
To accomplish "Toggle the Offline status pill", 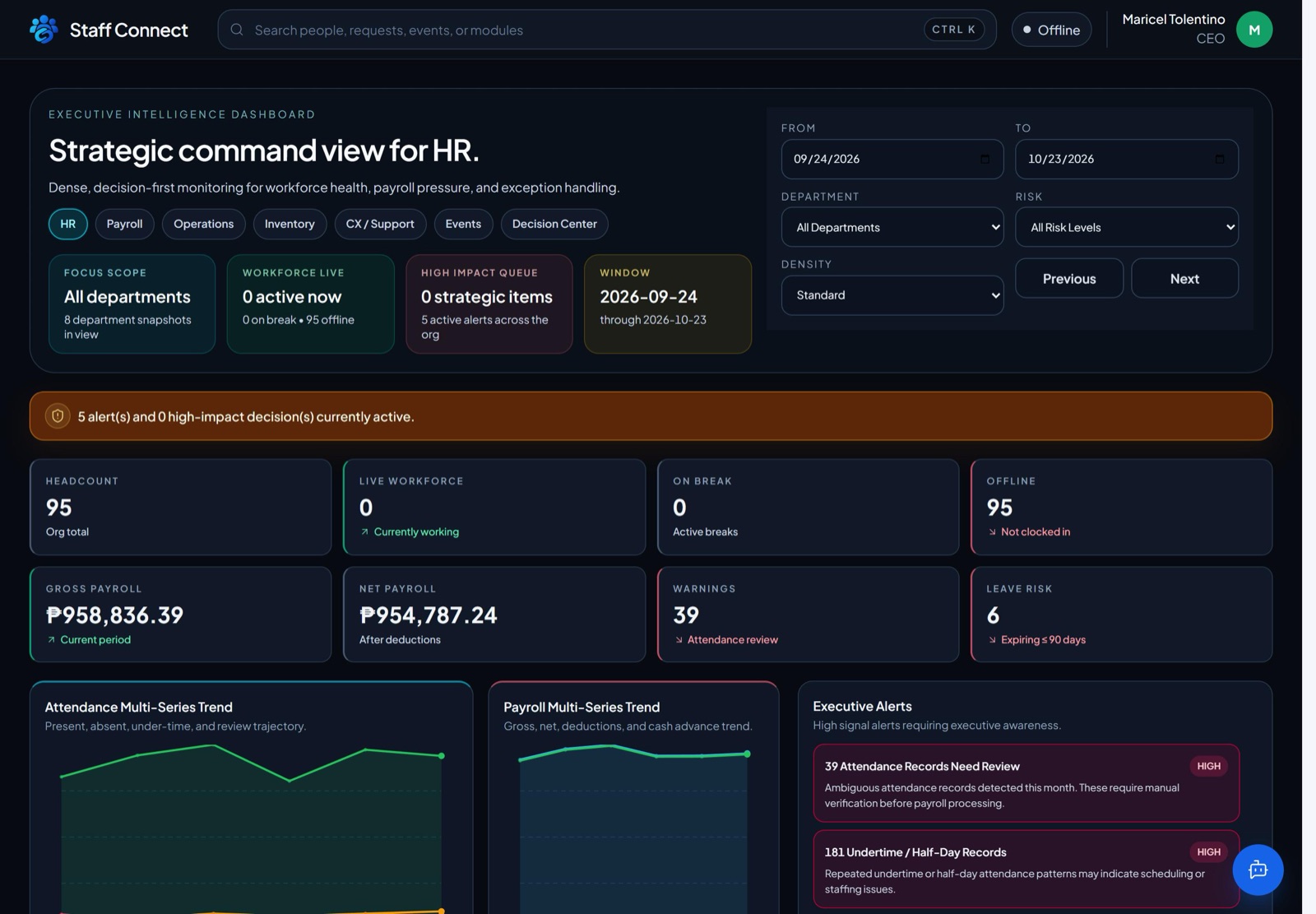I will (1051, 30).
